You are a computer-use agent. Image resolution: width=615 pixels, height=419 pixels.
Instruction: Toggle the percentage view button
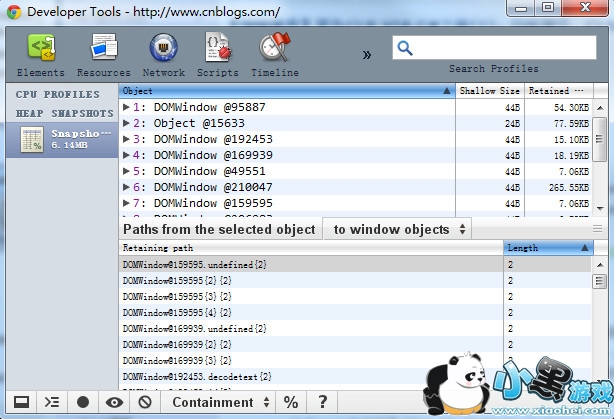click(291, 402)
